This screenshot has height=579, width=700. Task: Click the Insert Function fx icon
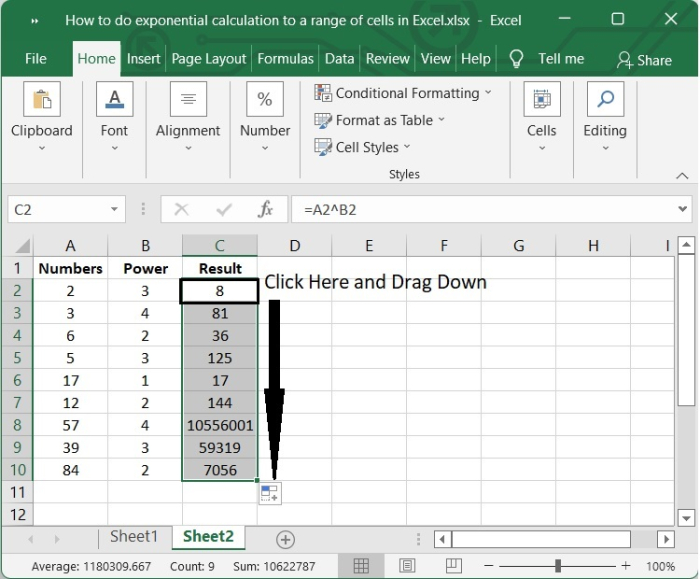tap(266, 209)
